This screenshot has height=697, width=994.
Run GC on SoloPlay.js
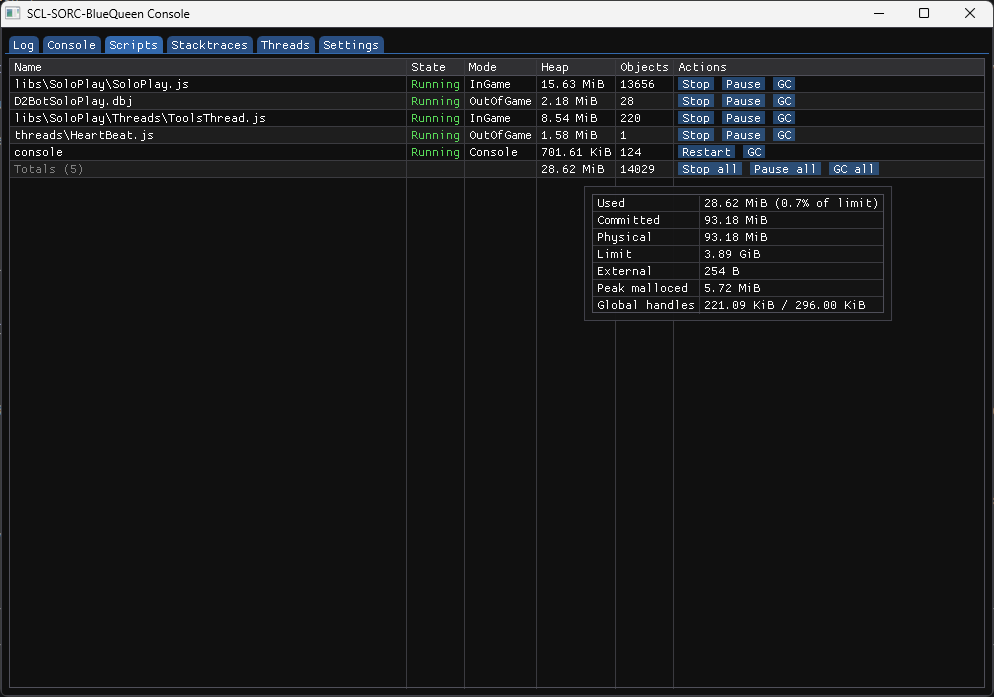[784, 84]
